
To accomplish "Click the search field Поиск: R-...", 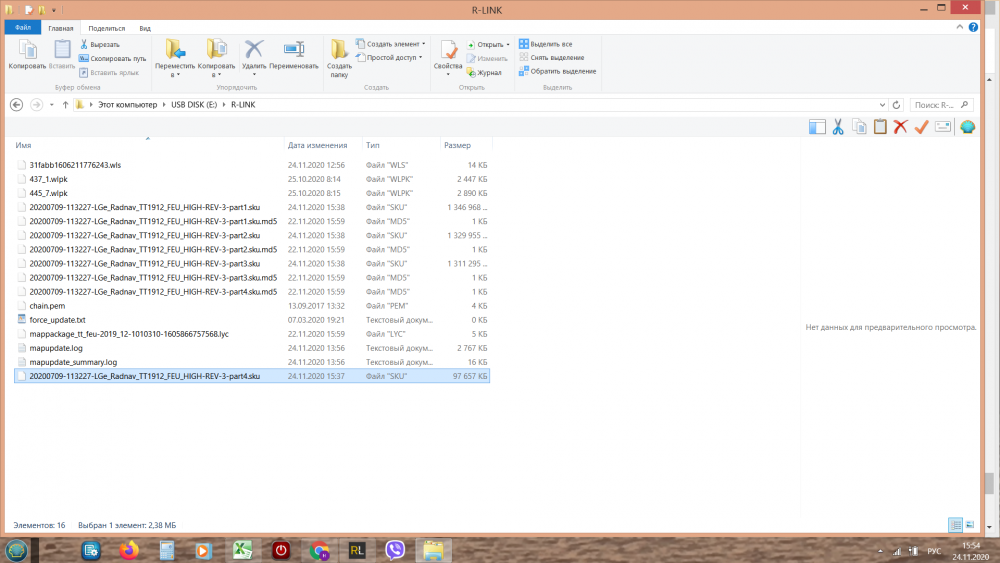I will pos(941,105).
